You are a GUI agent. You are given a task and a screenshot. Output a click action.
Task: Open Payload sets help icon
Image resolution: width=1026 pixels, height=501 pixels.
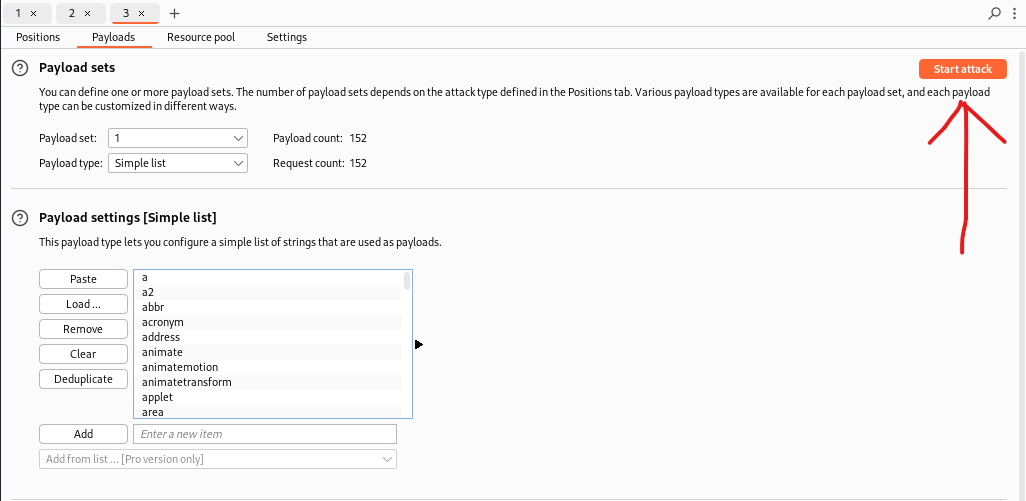tap(19, 68)
